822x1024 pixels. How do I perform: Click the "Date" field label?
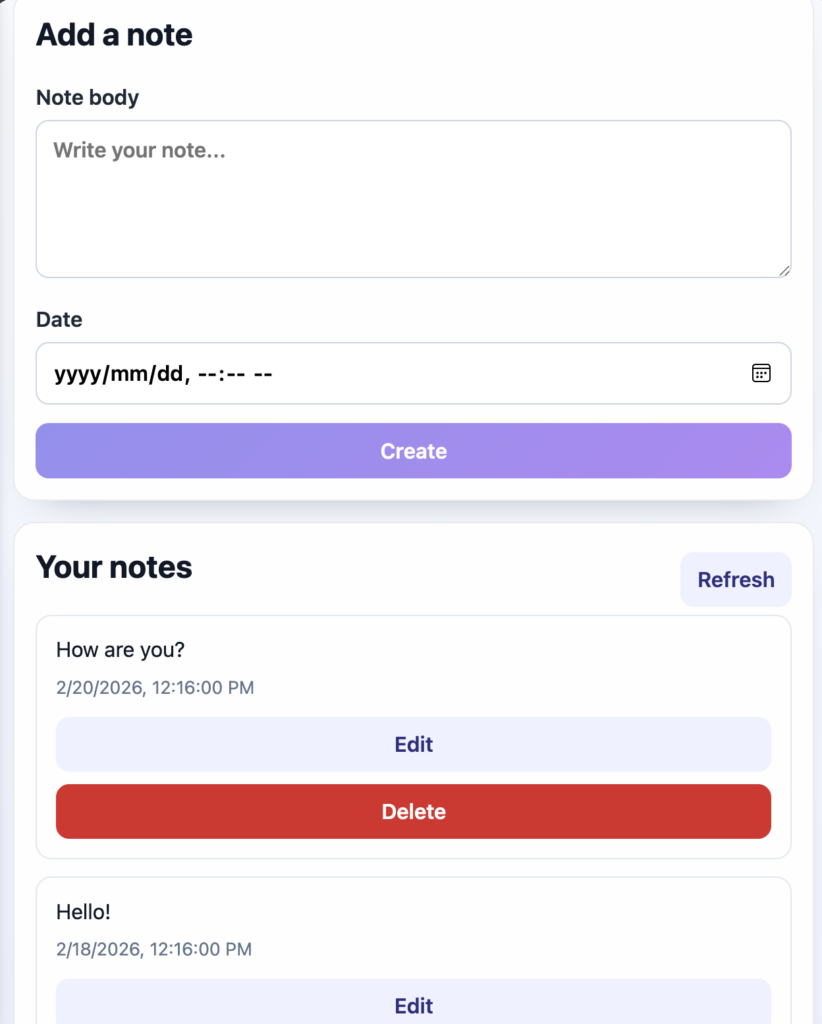59,320
